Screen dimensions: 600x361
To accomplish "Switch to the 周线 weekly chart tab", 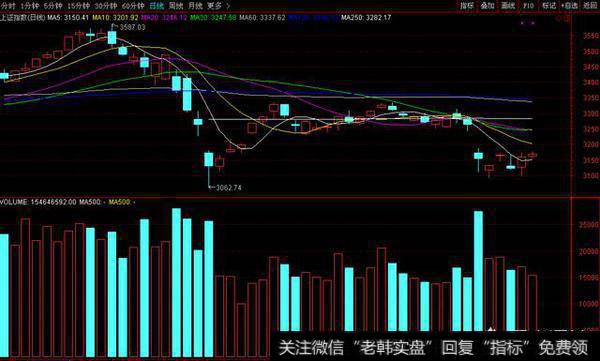I will click(x=176, y=6).
